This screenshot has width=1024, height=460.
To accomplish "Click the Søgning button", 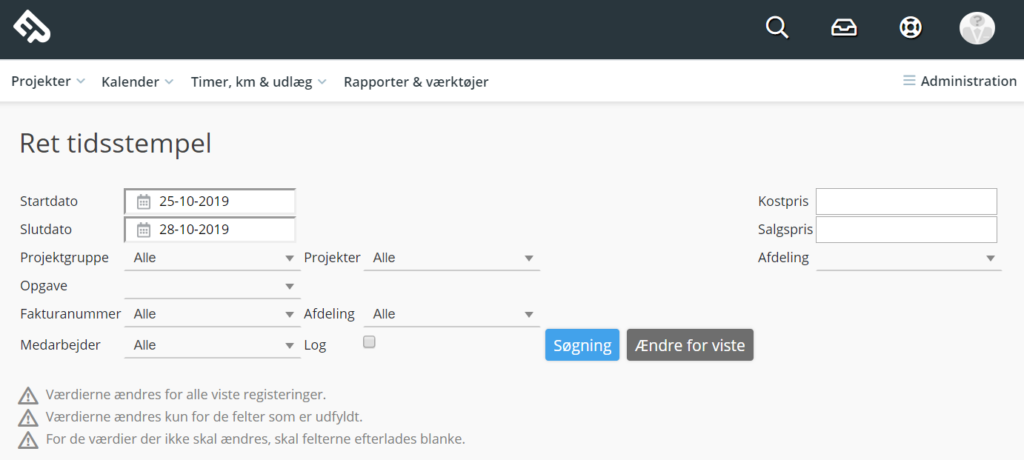I will (583, 345).
